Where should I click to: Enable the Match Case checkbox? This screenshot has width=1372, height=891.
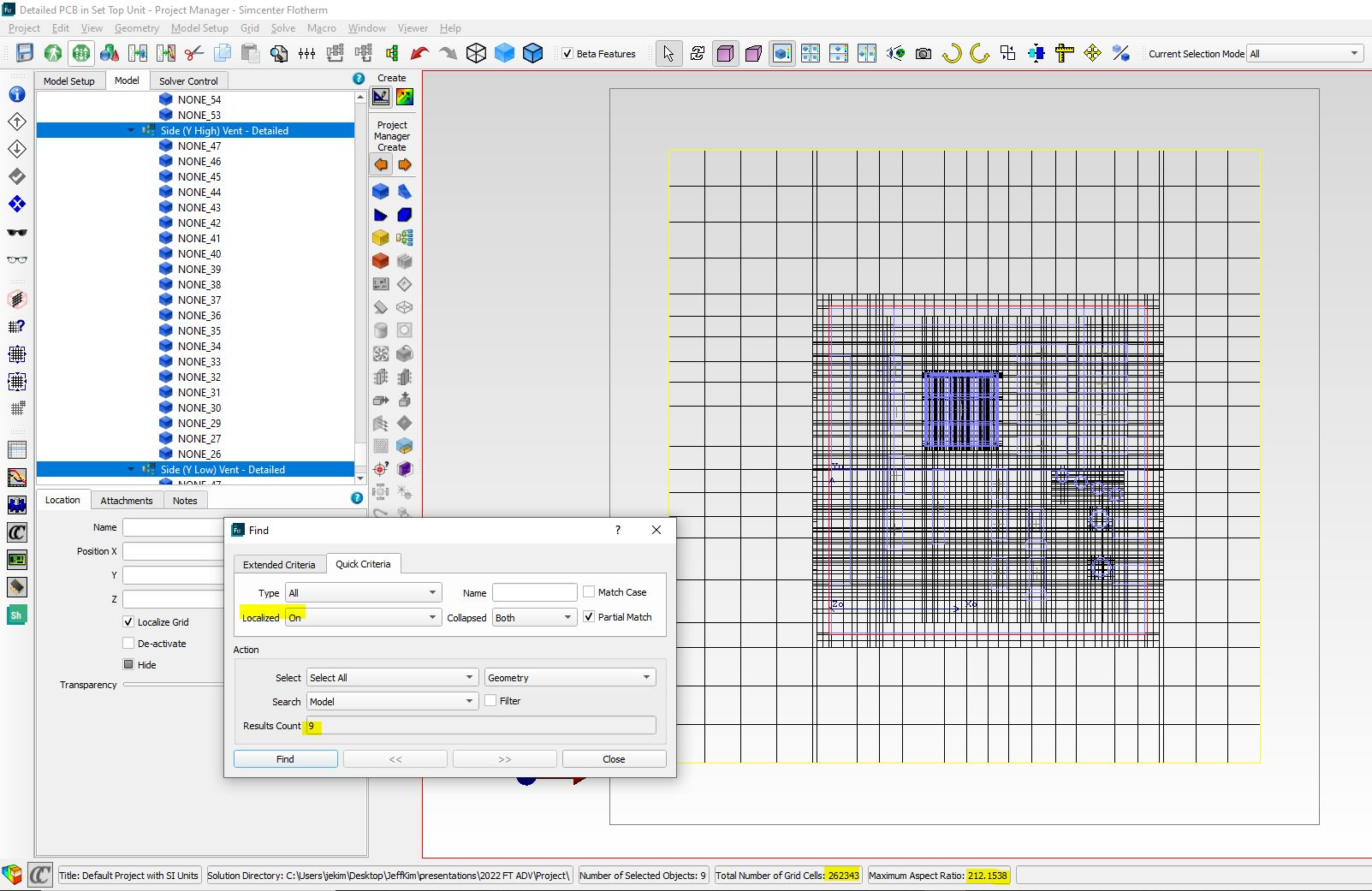(x=589, y=592)
